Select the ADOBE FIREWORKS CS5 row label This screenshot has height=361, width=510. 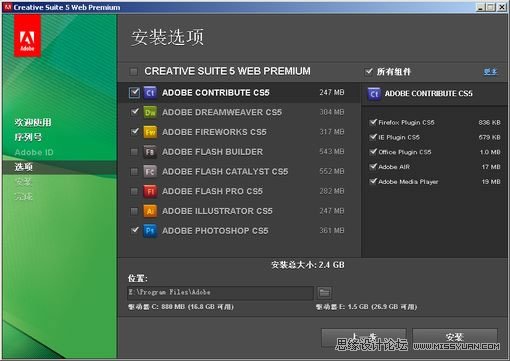(214, 132)
